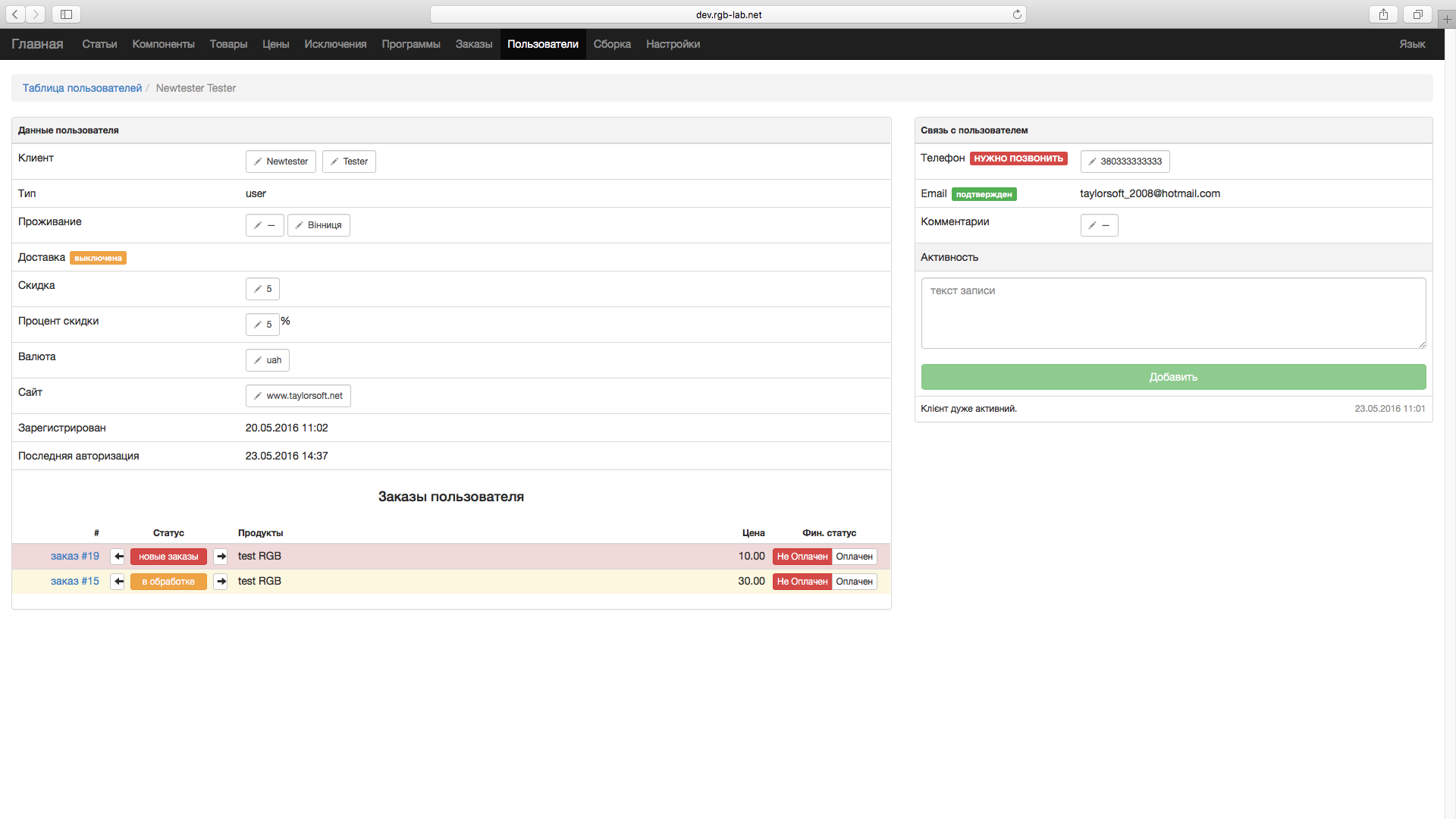Focus the текст записи activity textarea
Screen dimensions: 1456x819
(x=1172, y=313)
